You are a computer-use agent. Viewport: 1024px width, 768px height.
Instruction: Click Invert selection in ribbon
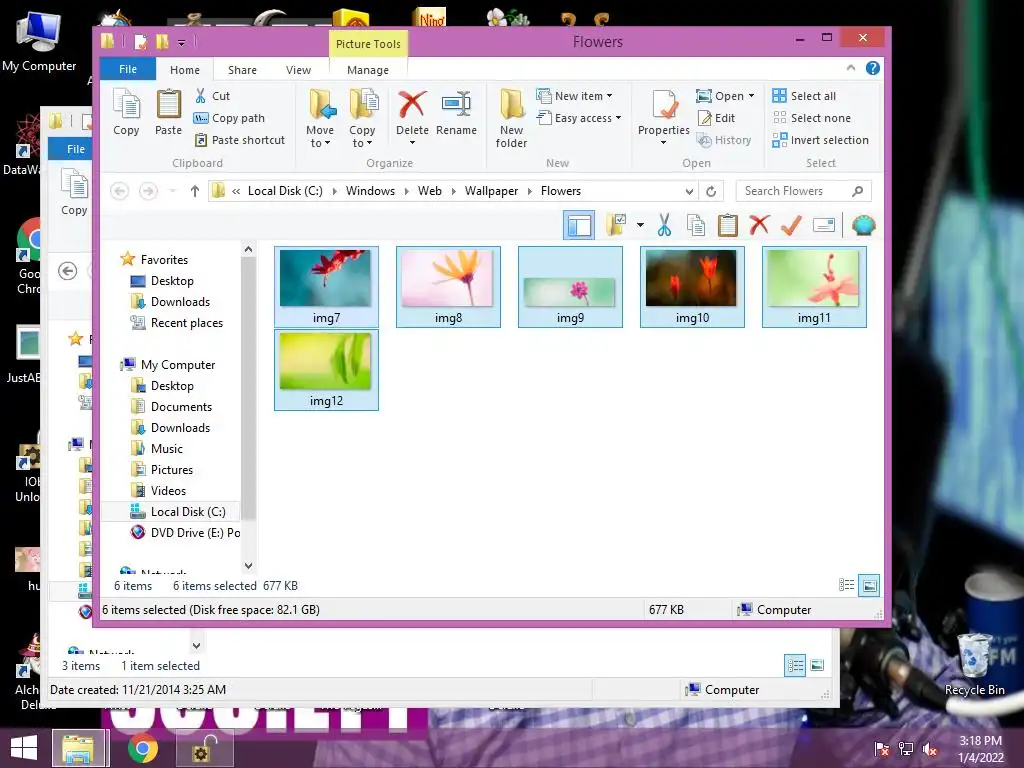tap(820, 140)
